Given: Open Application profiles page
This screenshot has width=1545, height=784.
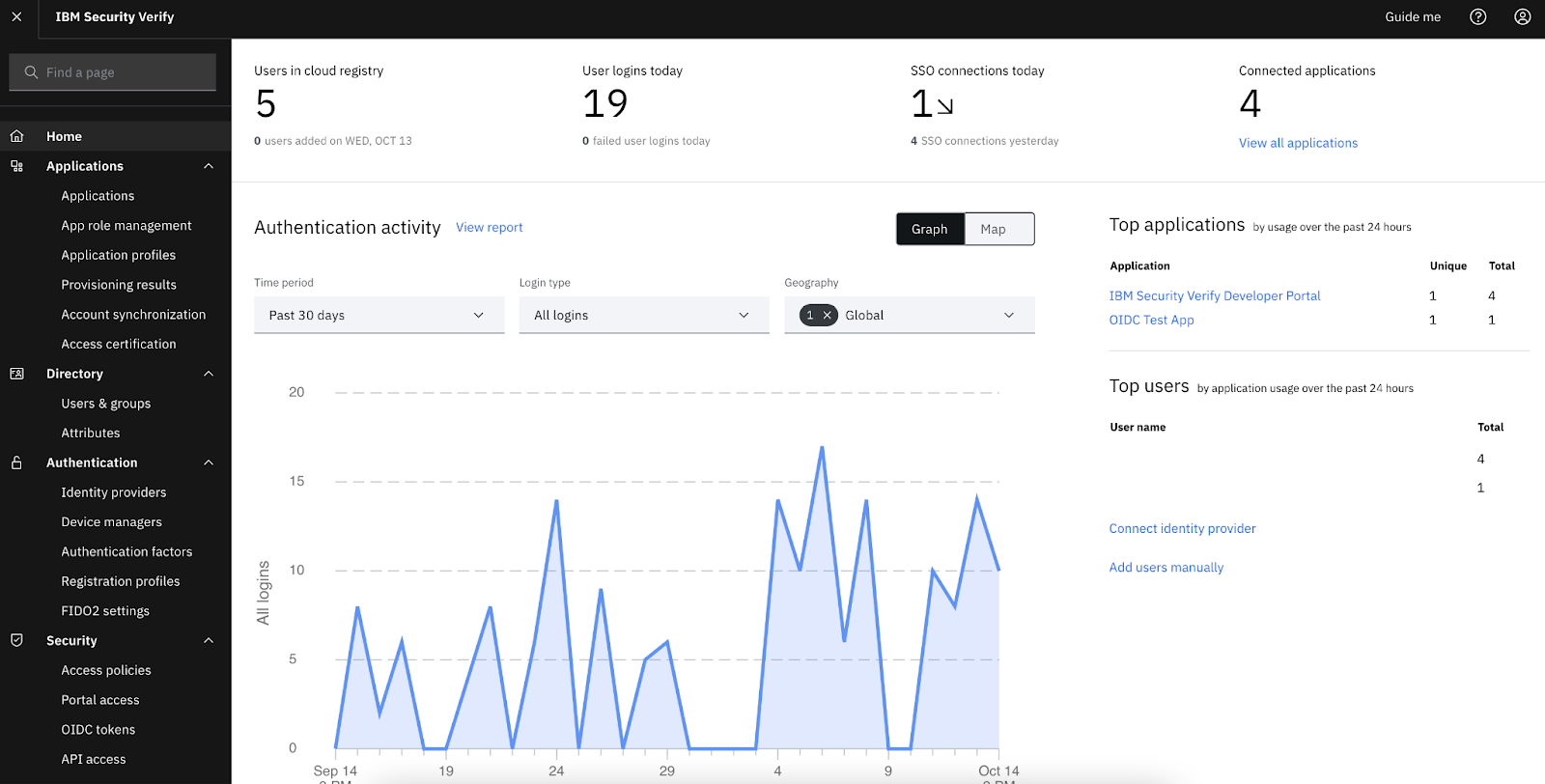Looking at the screenshot, I should point(119,255).
